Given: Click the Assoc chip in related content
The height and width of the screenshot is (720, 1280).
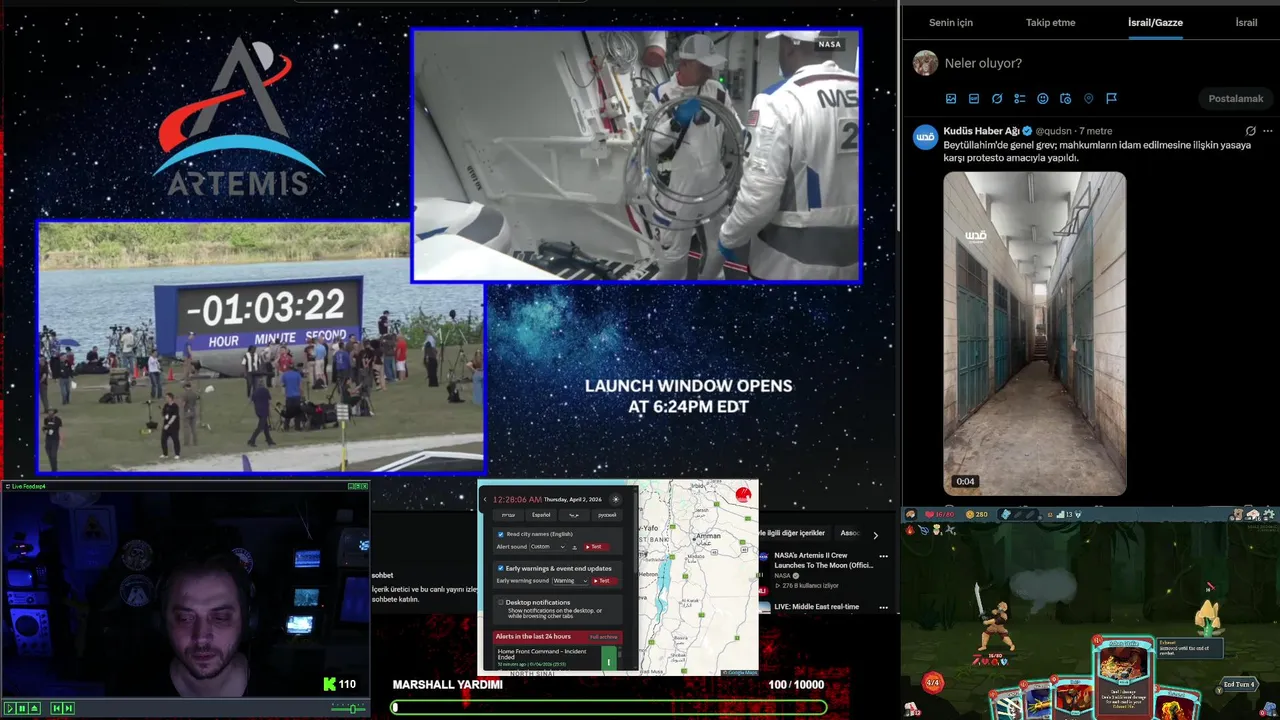Looking at the screenshot, I should click(x=850, y=533).
